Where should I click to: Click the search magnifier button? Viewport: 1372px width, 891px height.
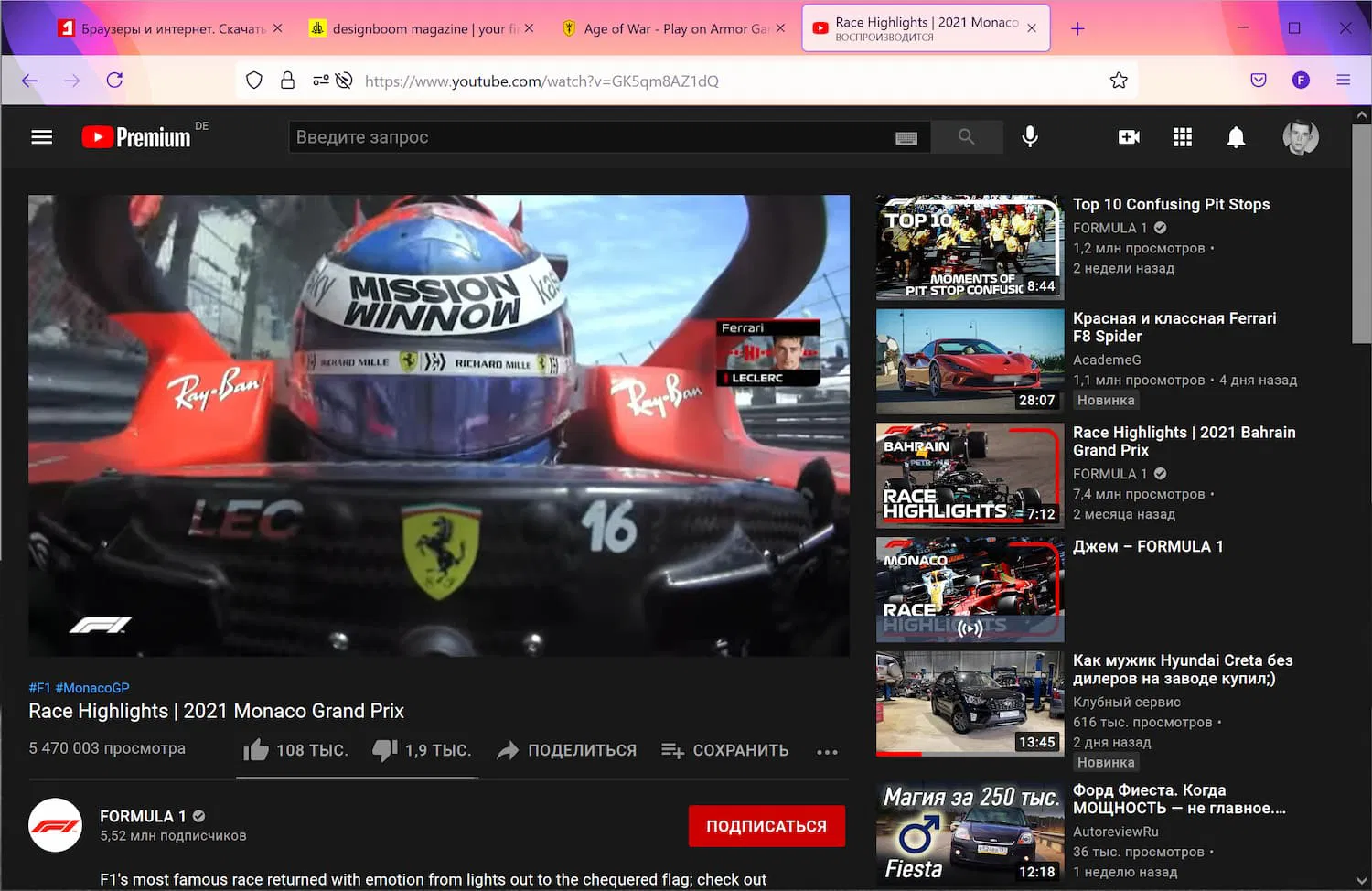click(x=966, y=137)
